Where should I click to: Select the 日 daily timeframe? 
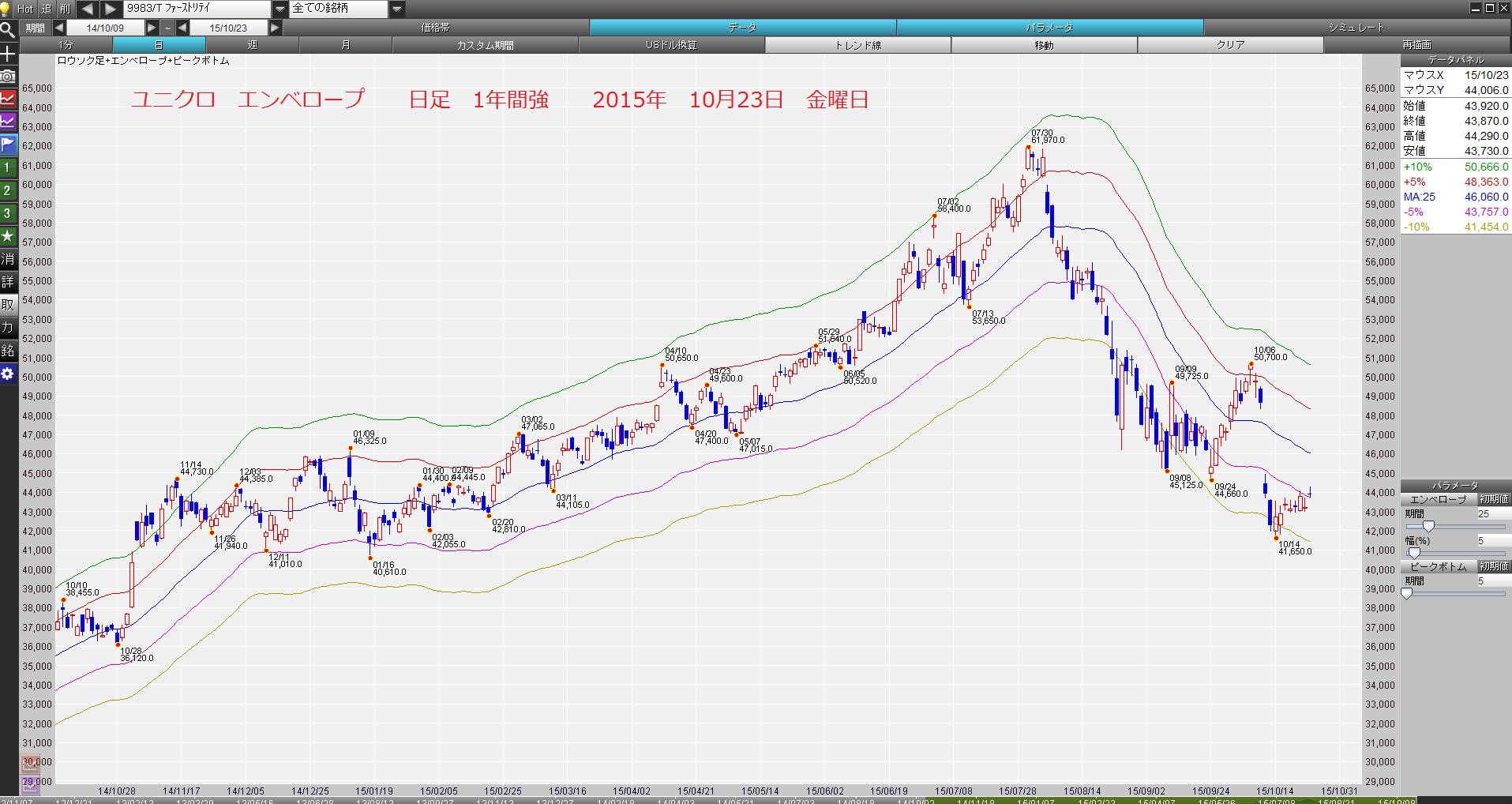pyautogui.click(x=159, y=45)
